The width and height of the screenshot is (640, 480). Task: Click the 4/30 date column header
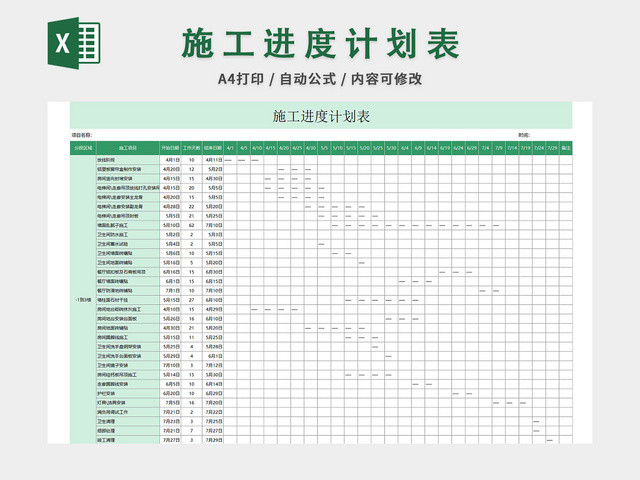(x=311, y=148)
